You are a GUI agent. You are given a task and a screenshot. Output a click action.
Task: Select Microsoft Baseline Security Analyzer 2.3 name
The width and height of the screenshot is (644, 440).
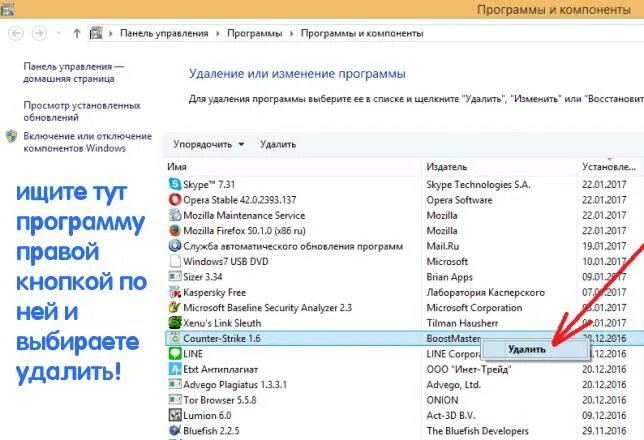[267, 308]
